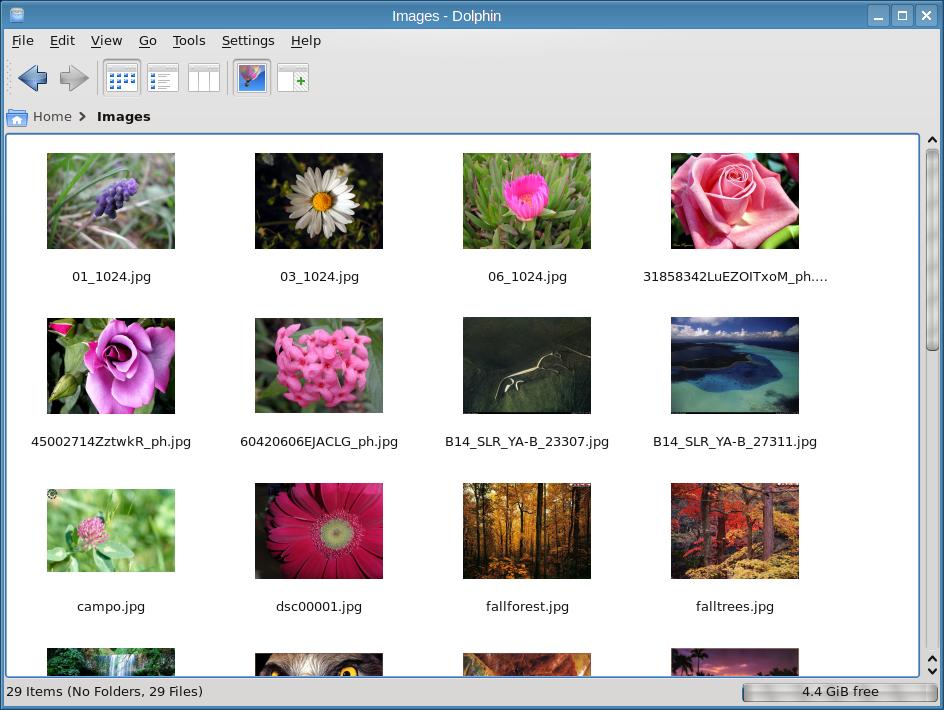Click the 01_1024.jpg file name

pyautogui.click(x=111, y=276)
